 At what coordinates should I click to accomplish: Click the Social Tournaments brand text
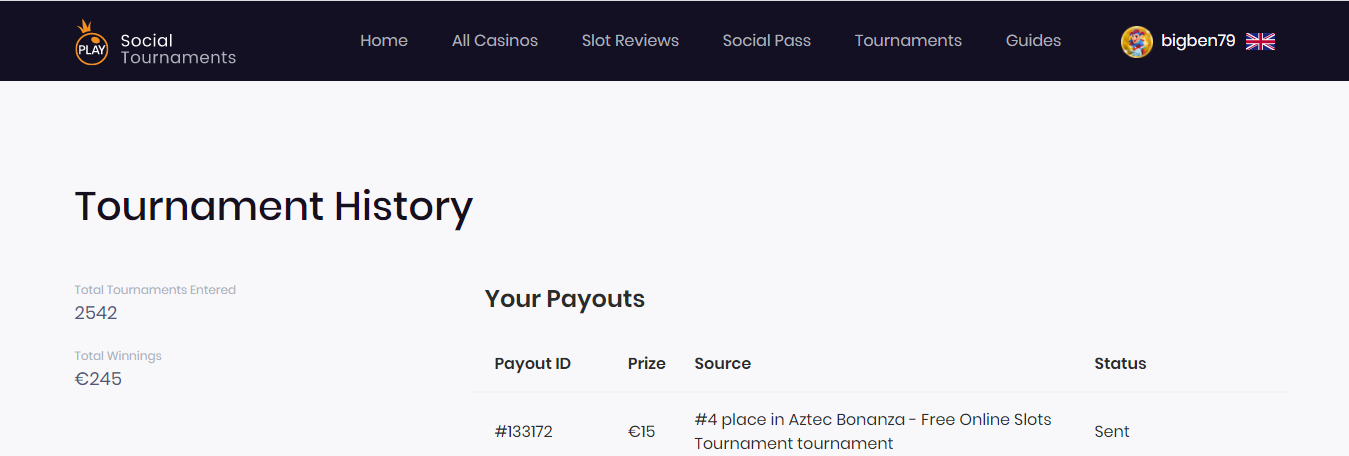[178, 49]
